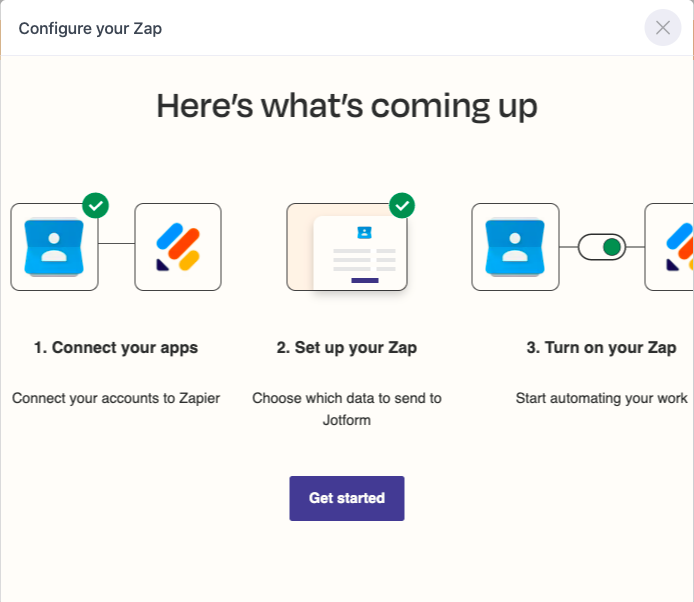Click the Jotform icon under Connect your apps
This screenshot has height=602, width=694.
pyautogui.click(x=178, y=247)
